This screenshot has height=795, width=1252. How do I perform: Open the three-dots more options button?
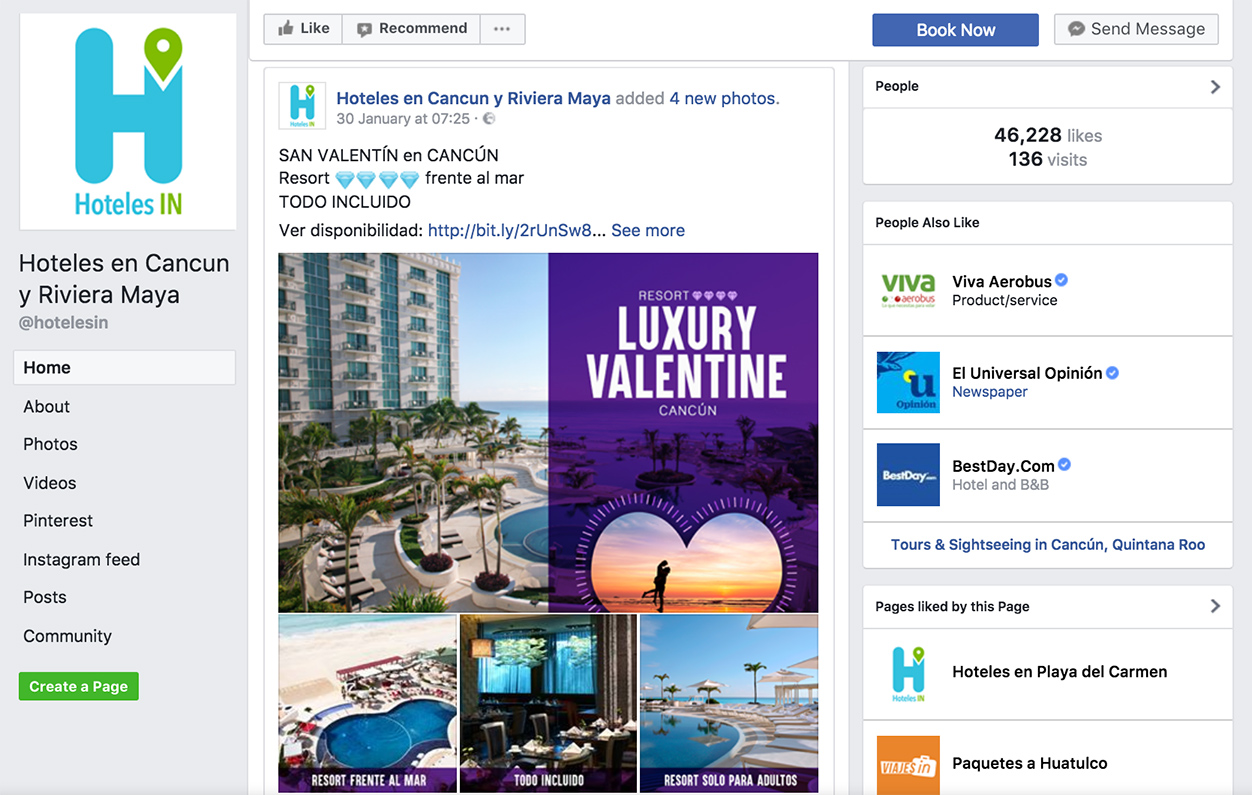point(502,29)
